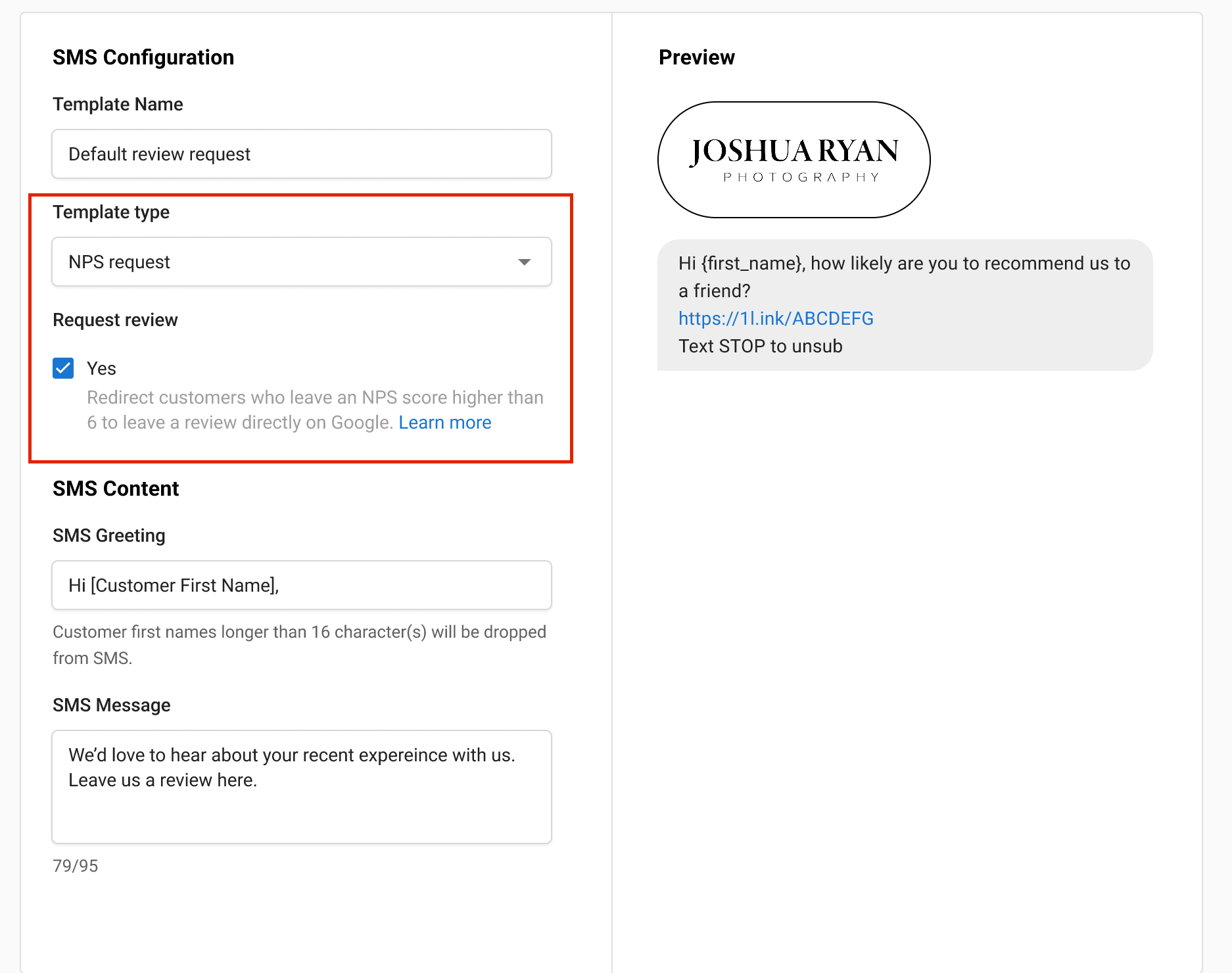Click the "Yes" label beside the checkbox
The height and width of the screenshot is (973, 1232).
[101, 368]
